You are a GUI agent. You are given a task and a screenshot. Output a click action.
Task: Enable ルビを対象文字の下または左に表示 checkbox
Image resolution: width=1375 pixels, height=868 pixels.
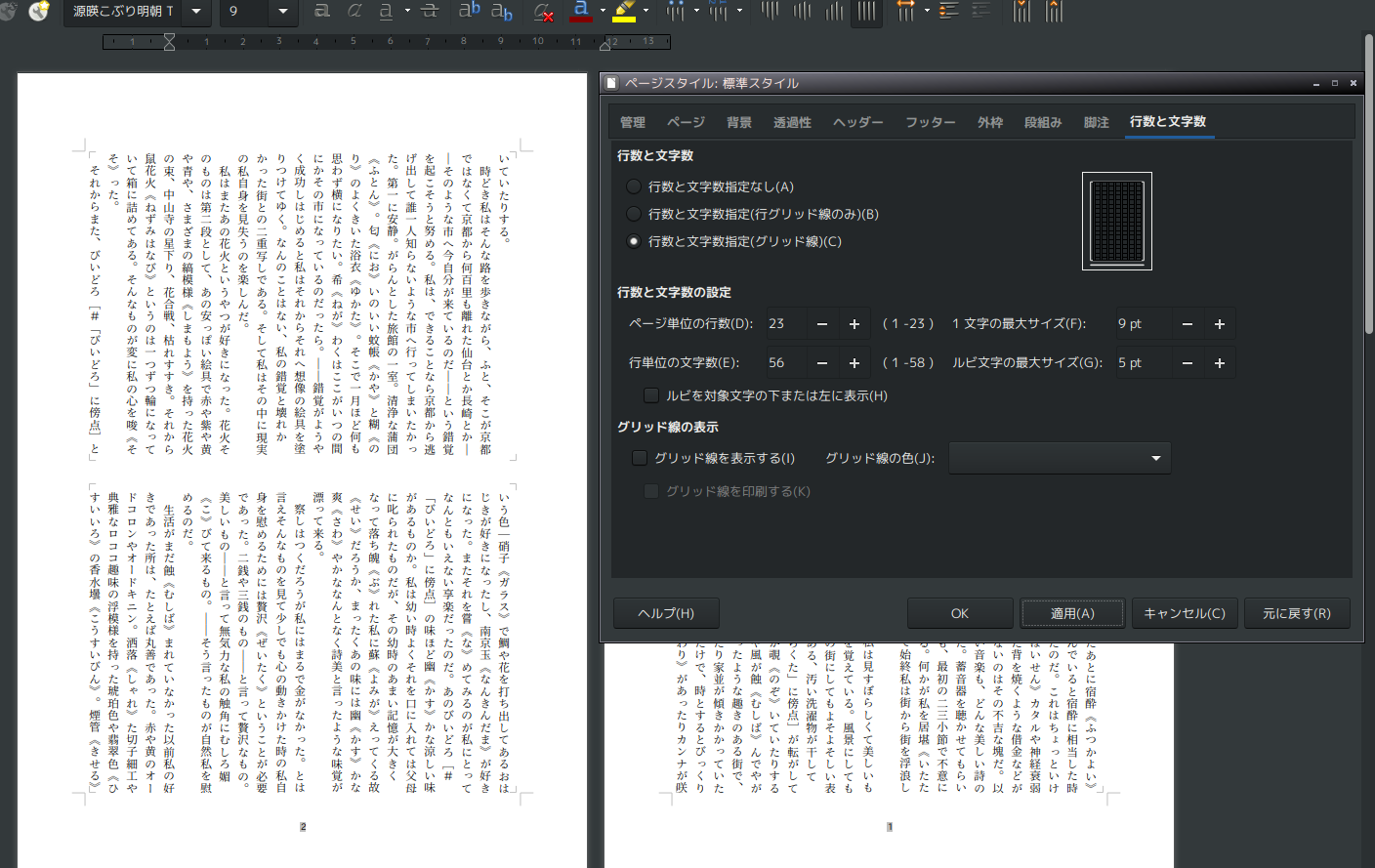pyautogui.click(x=651, y=395)
